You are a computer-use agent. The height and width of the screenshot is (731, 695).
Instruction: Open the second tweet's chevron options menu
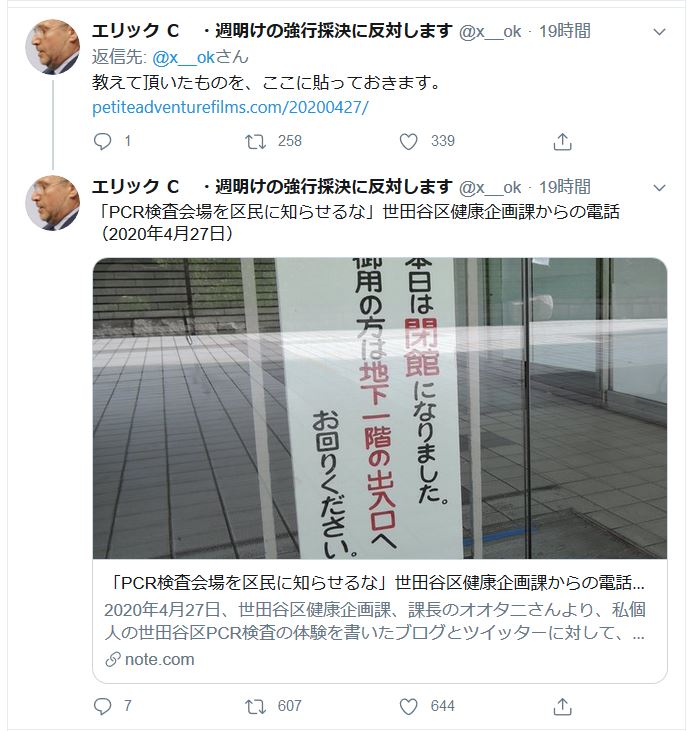coord(659,188)
